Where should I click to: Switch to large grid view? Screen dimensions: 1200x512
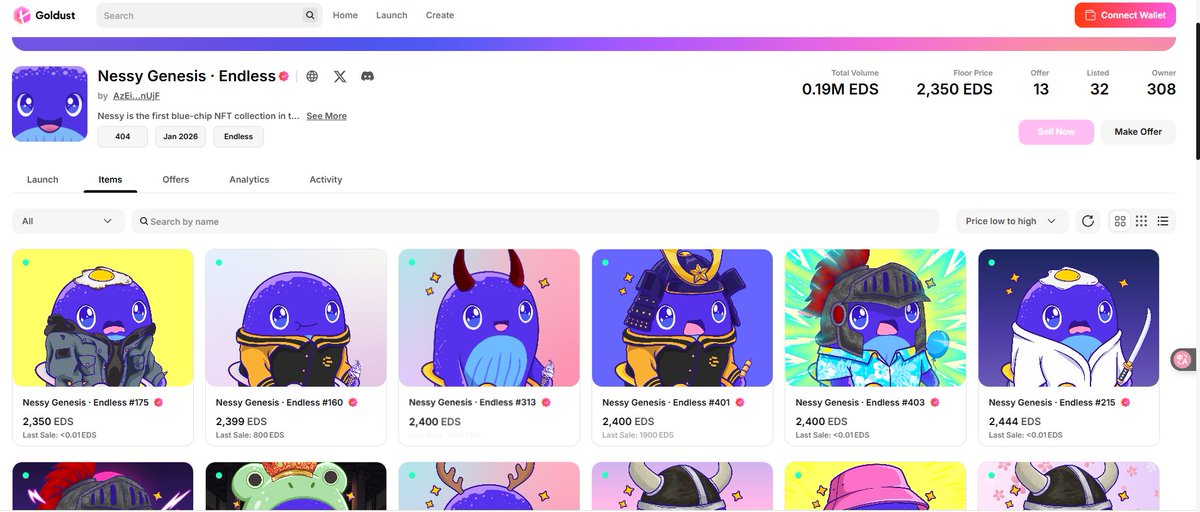click(1120, 221)
